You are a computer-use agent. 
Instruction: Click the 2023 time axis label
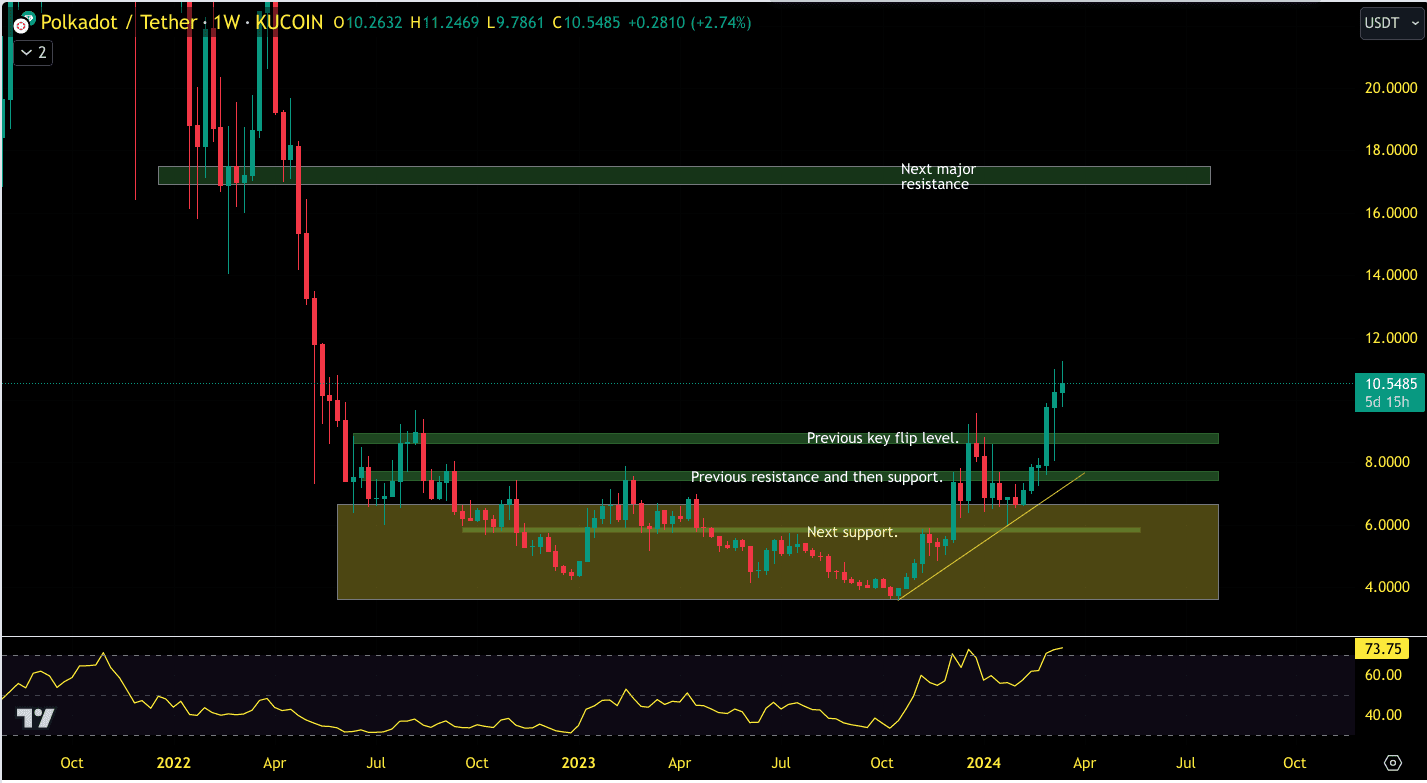578,763
